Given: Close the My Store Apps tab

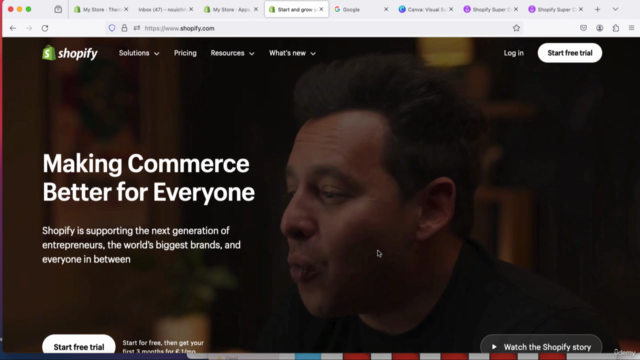Looking at the screenshot, I should pos(256,9).
